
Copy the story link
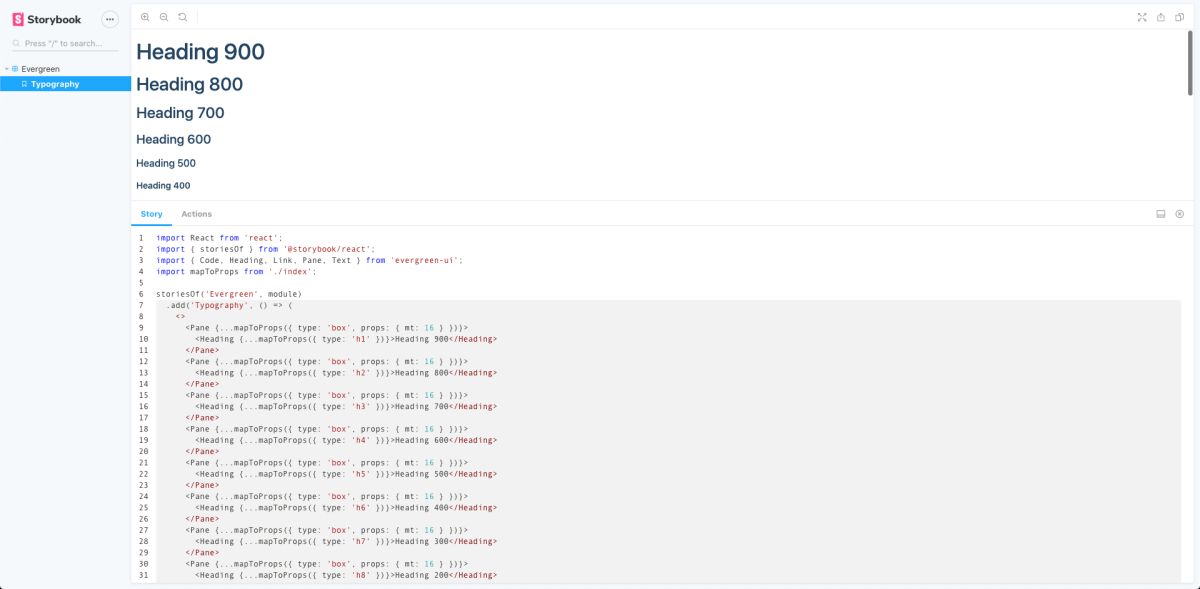tap(1179, 17)
